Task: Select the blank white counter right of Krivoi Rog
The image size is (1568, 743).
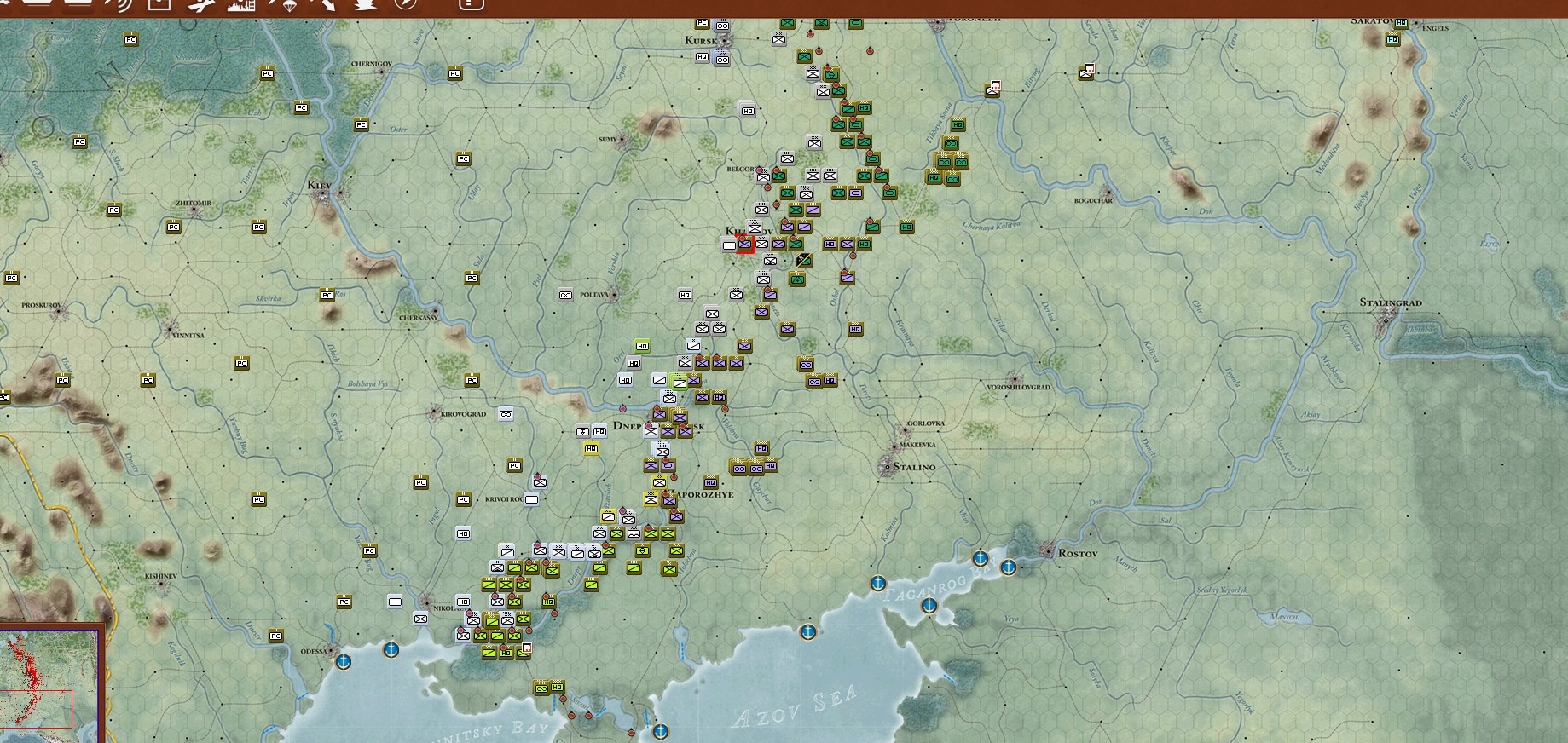Action: [x=531, y=499]
